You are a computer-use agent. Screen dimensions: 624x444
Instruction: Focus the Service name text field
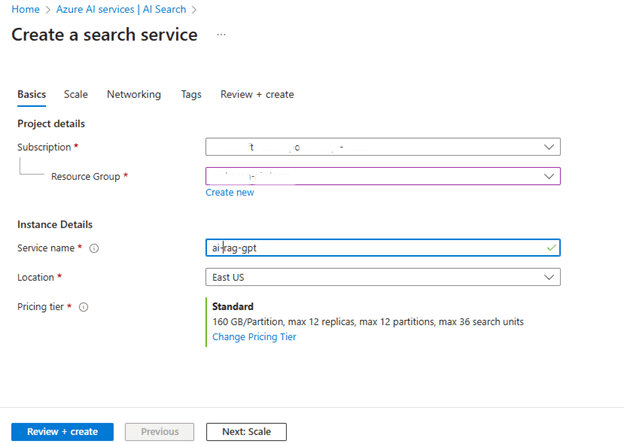[370, 247]
